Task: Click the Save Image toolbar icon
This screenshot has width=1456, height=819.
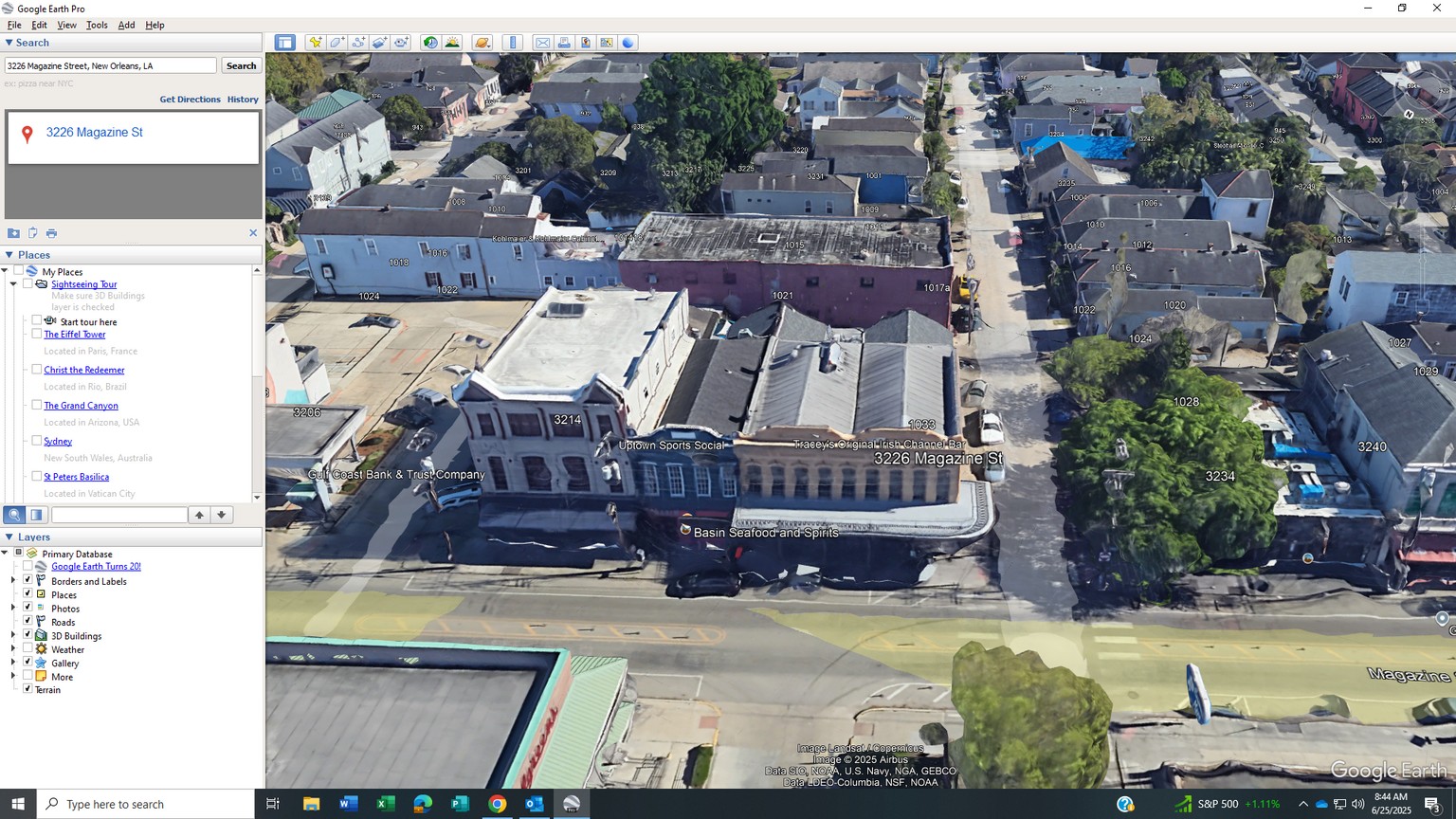Action: pos(586,43)
